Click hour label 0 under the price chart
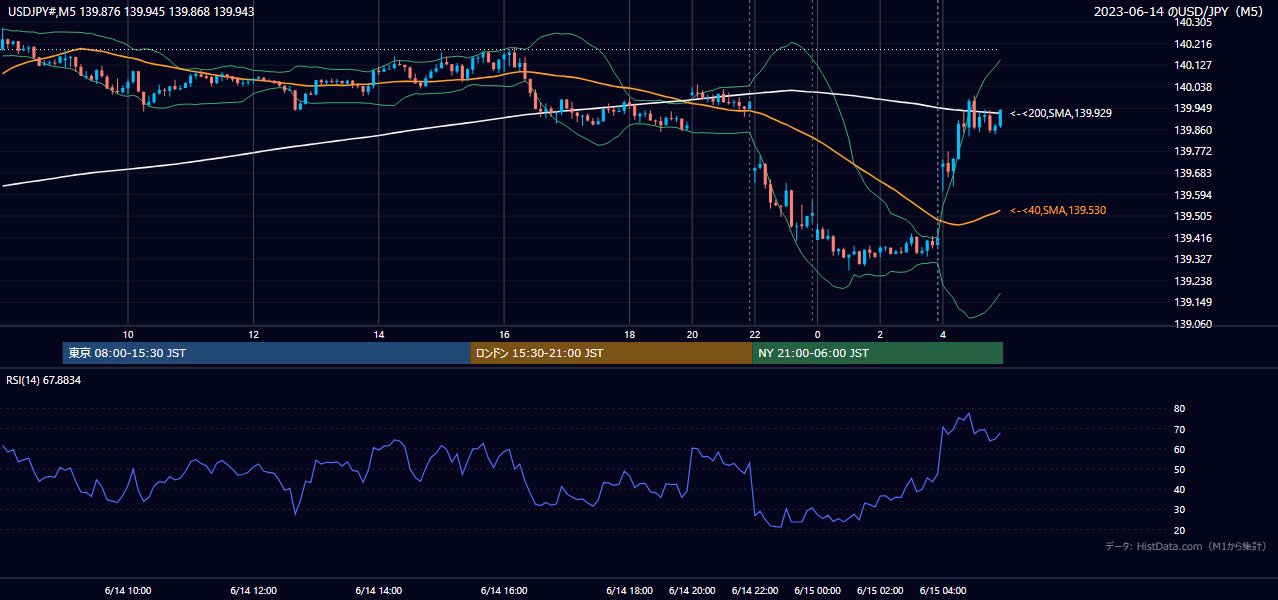 [817, 334]
